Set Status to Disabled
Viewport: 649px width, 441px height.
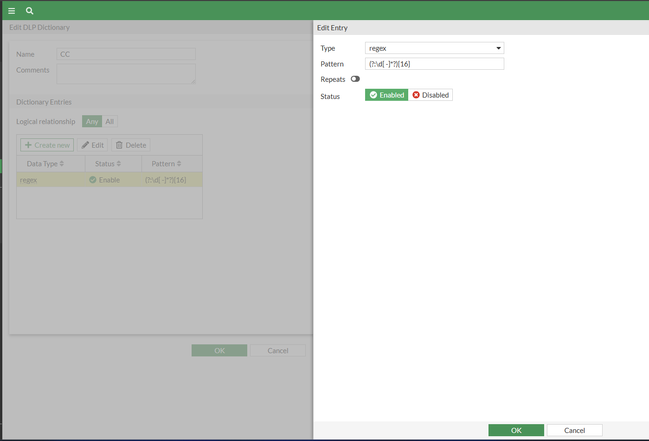pyautogui.click(x=430, y=95)
